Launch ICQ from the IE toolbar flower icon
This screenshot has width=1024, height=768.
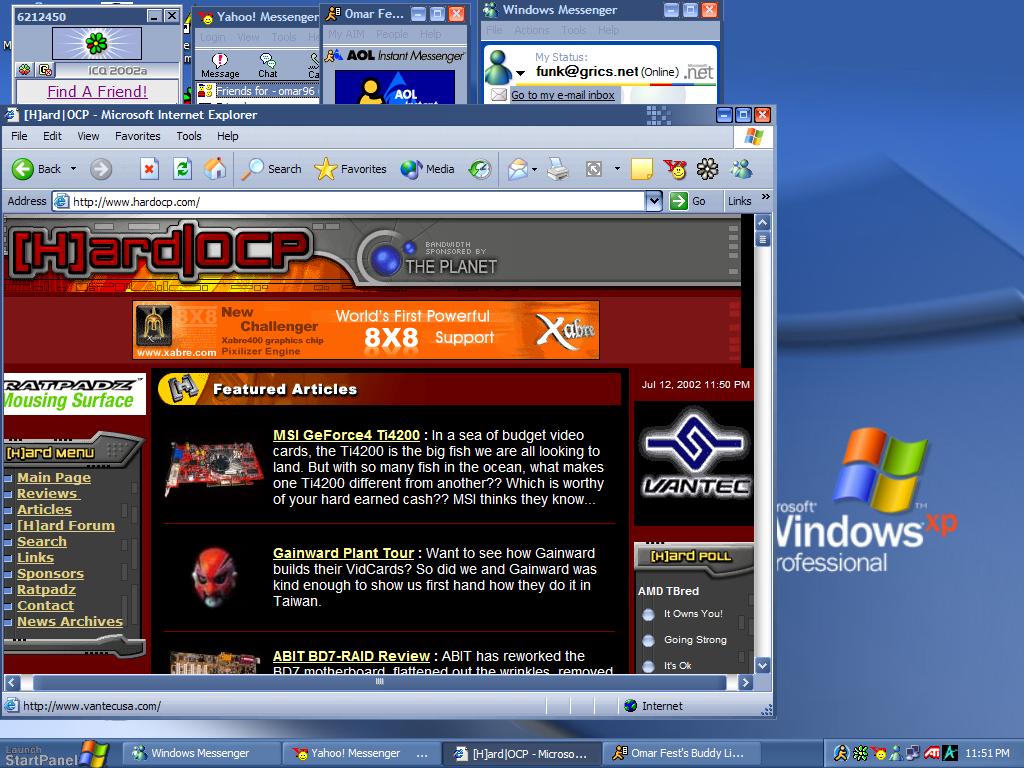(x=707, y=169)
